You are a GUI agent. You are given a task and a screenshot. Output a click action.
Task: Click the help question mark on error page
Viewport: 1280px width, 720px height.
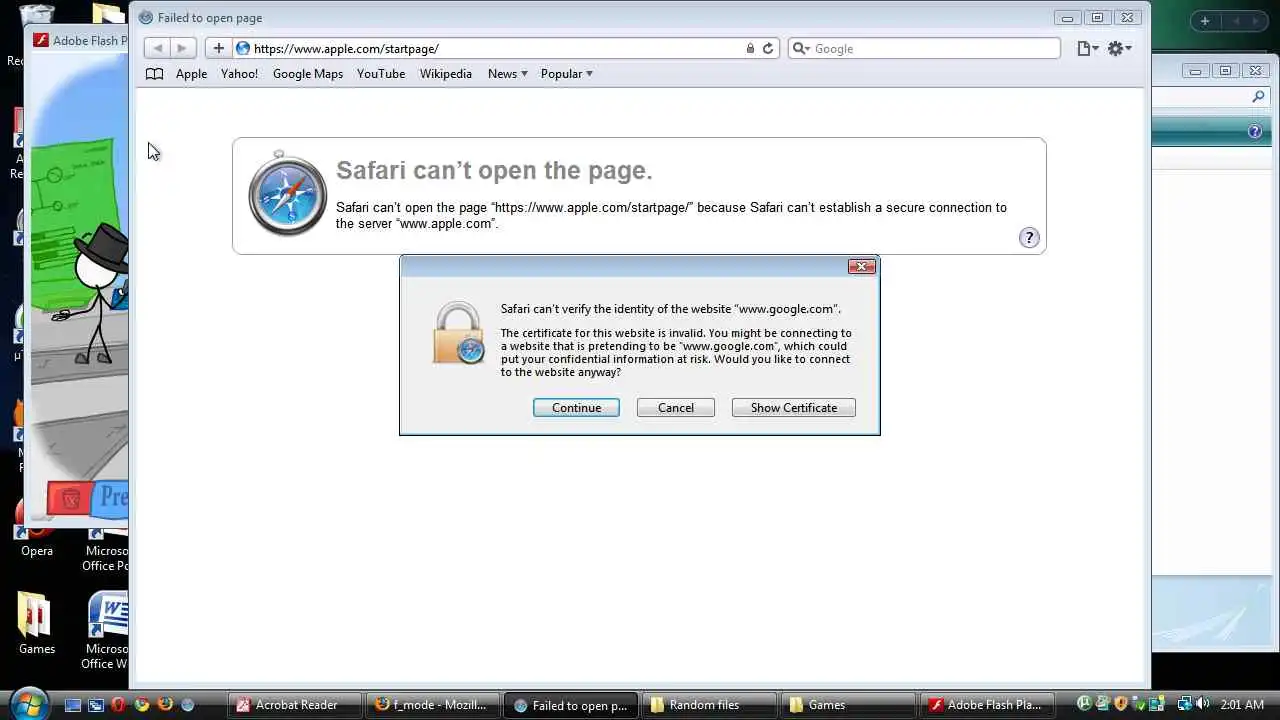click(1029, 237)
